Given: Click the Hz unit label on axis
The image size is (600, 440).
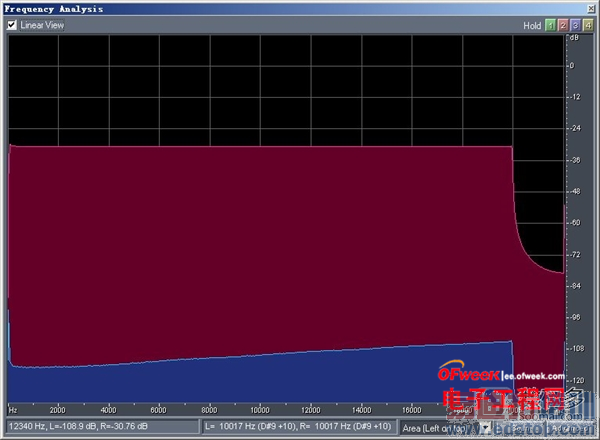Looking at the screenshot, I should click(x=13, y=410).
